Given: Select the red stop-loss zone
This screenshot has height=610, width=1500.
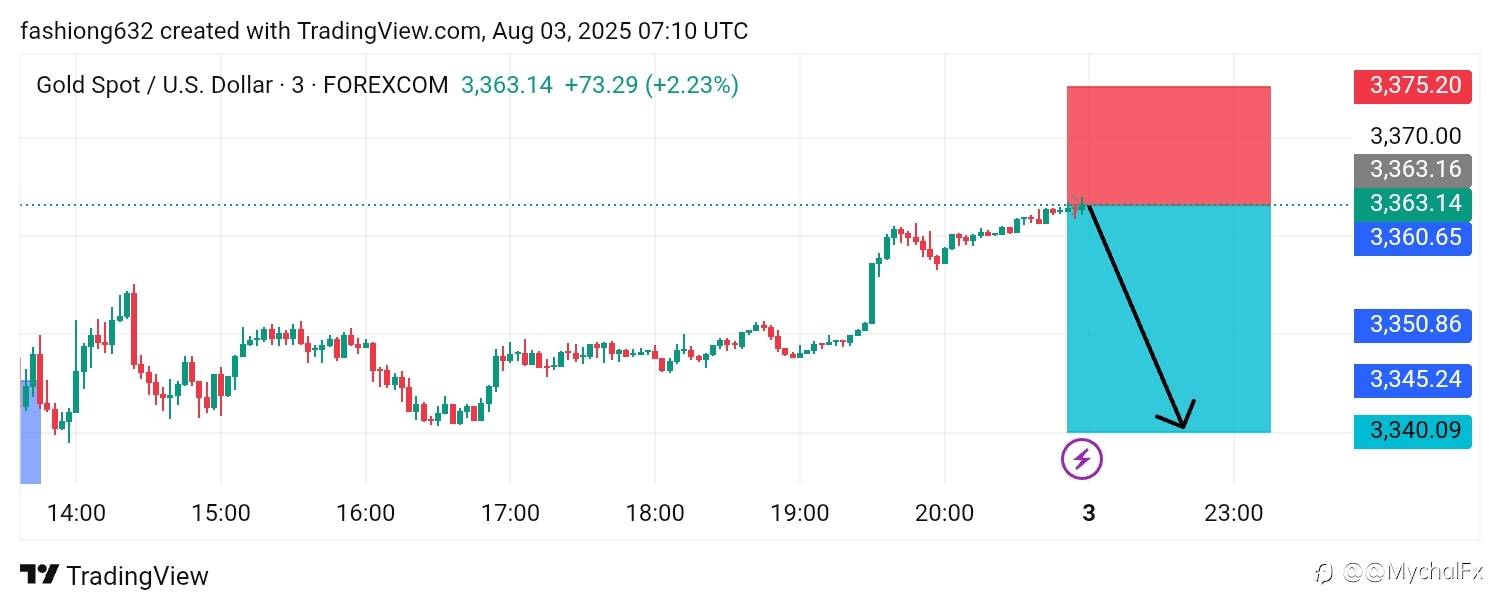Looking at the screenshot, I should point(1169,146).
